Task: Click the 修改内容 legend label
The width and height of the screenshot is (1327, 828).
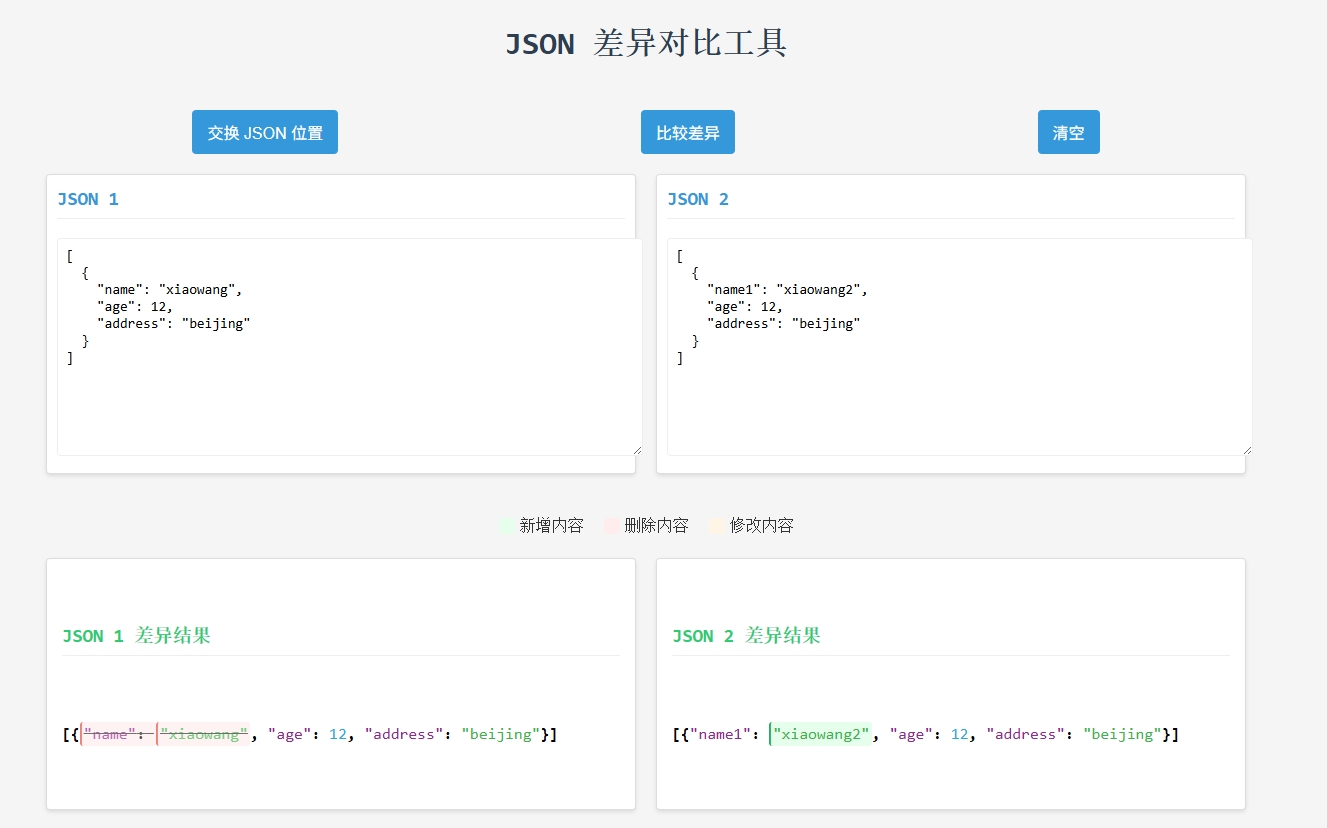Action: 762,526
